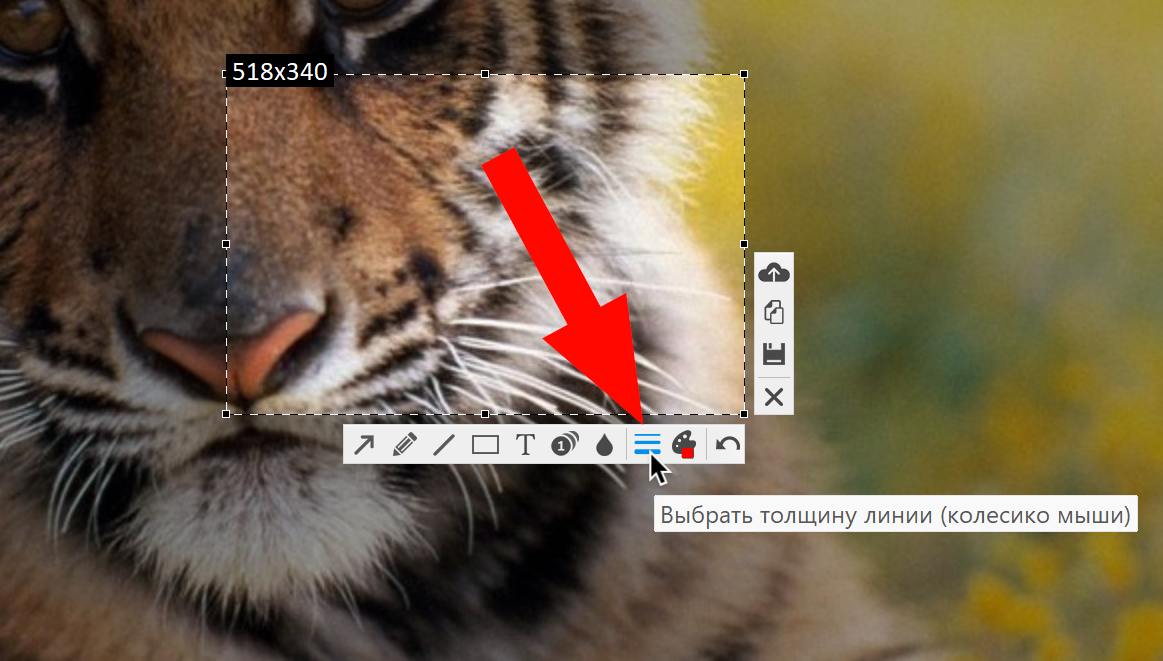Click the top-right corner selection handle
This screenshot has height=661, width=1163.
point(744,74)
